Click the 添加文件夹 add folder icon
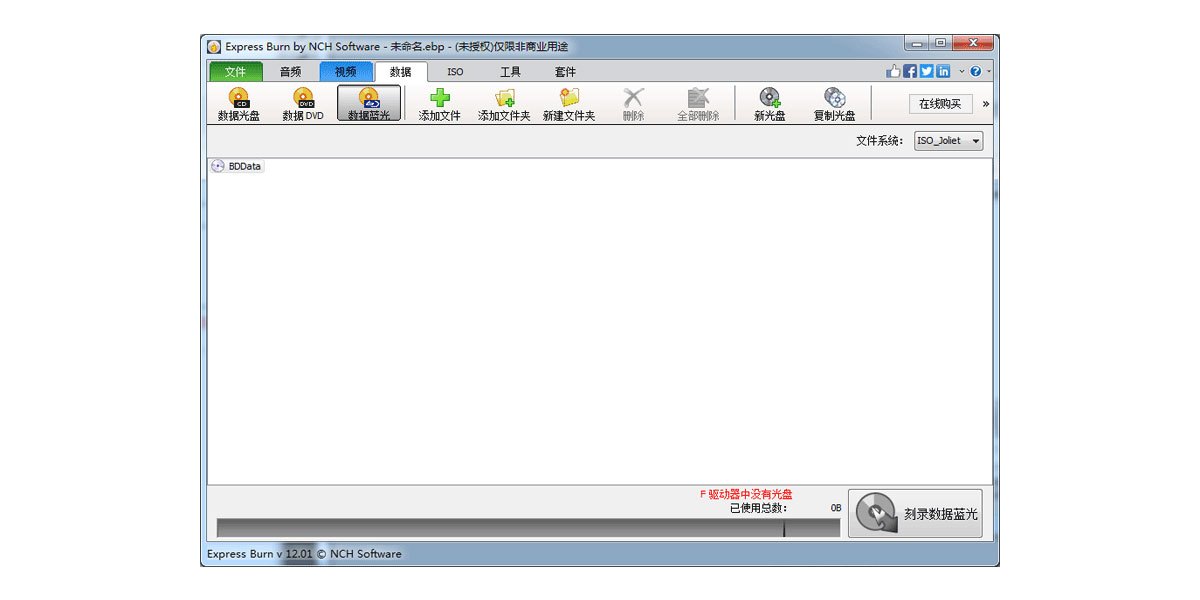This screenshot has width=1200, height=600. (x=504, y=104)
